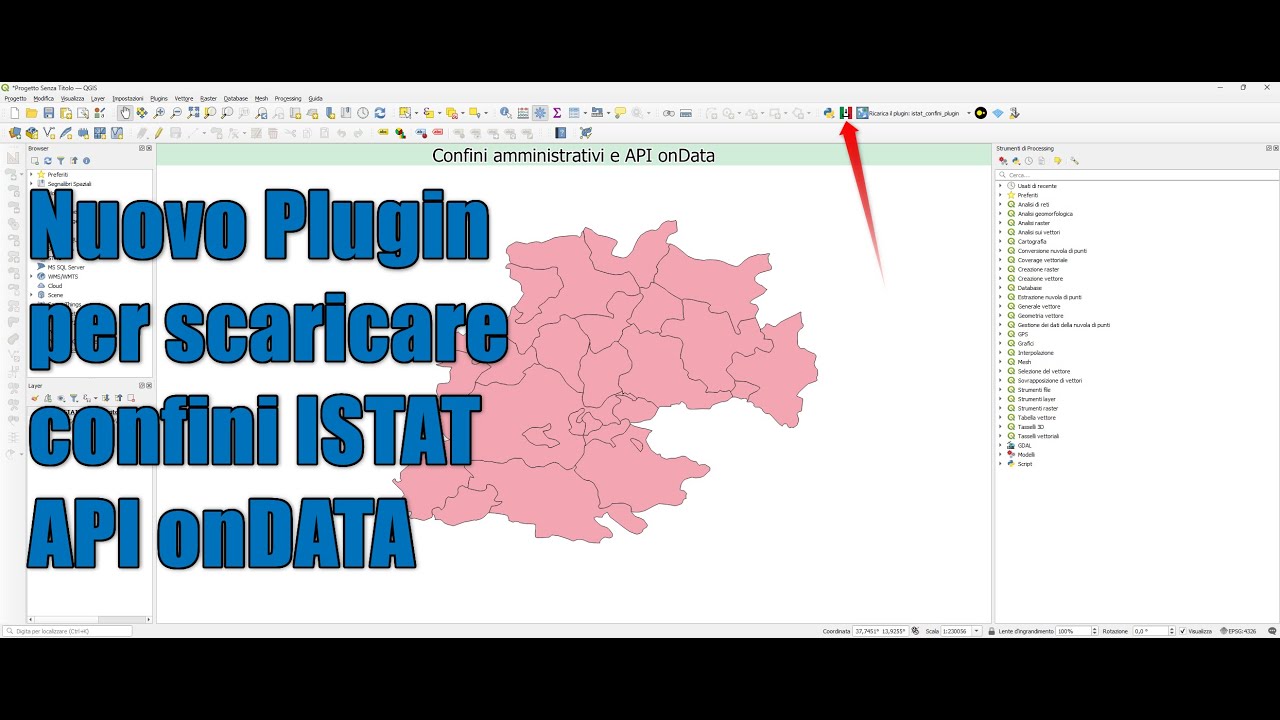This screenshot has height=720, width=1280.
Task: Expand the Database processing group
Action: [1000, 288]
